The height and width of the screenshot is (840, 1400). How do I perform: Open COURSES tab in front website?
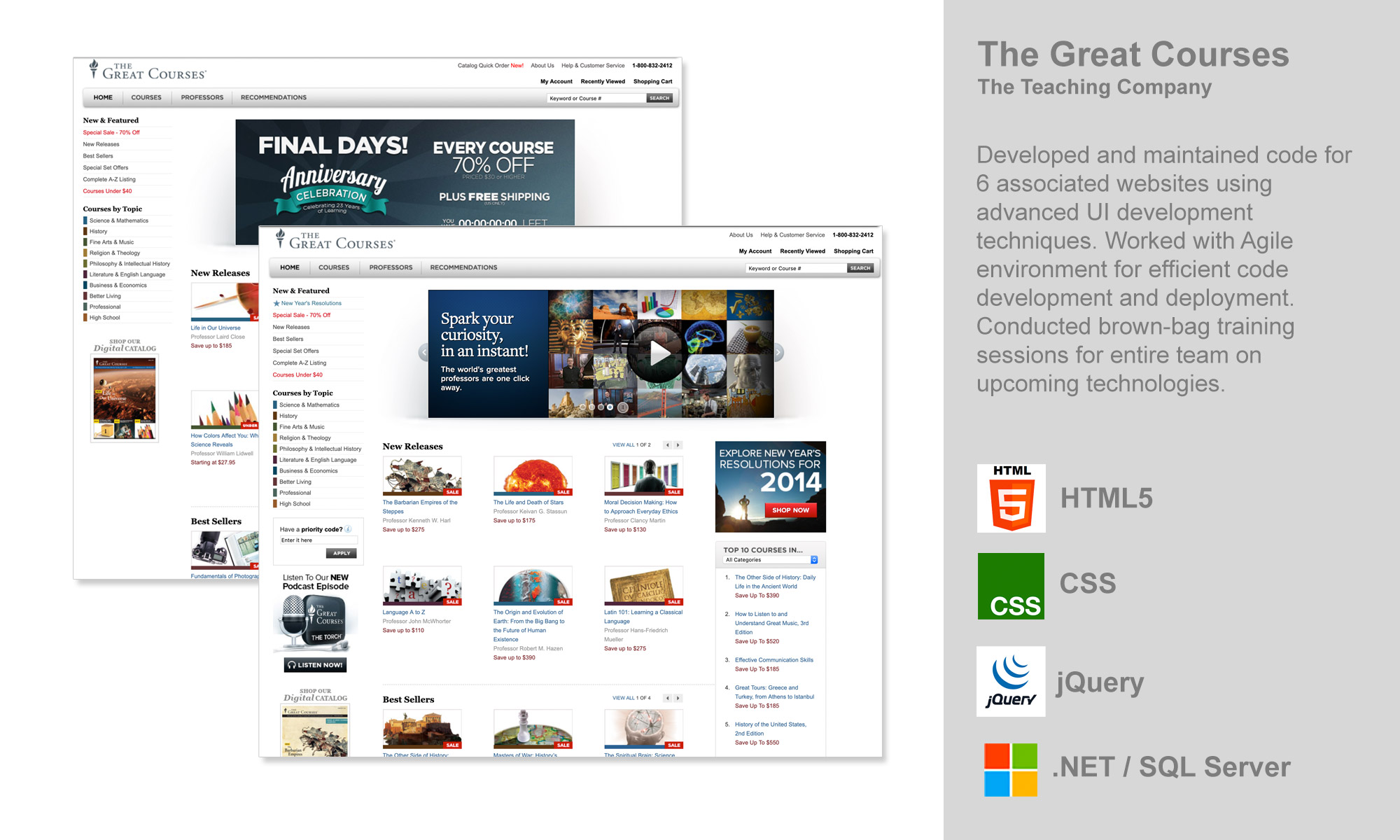coord(334,267)
